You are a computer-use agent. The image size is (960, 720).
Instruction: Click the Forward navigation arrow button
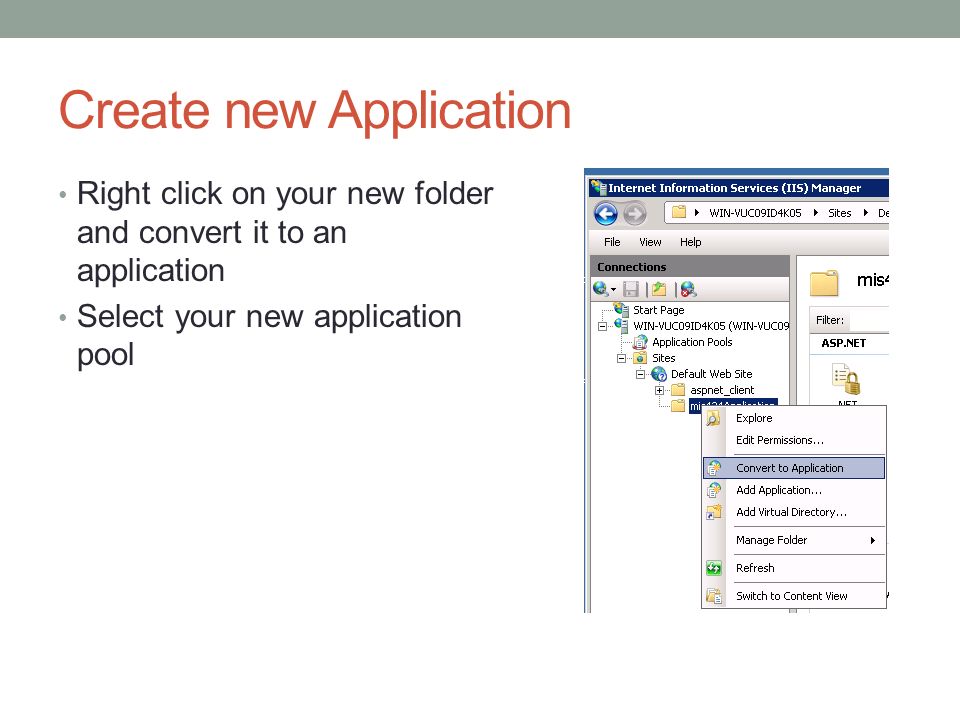click(x=635, y=214)
